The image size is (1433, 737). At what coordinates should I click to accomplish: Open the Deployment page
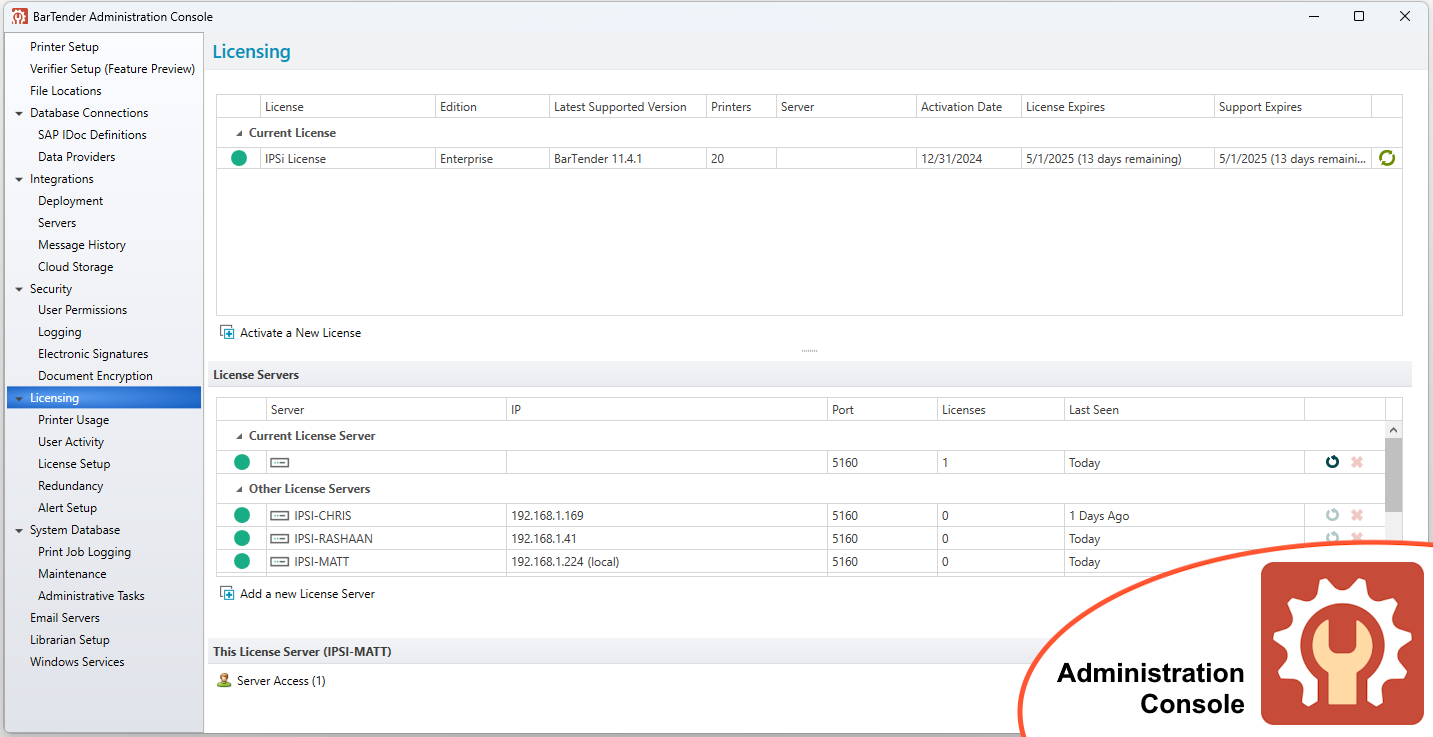(x=70, y=201)
